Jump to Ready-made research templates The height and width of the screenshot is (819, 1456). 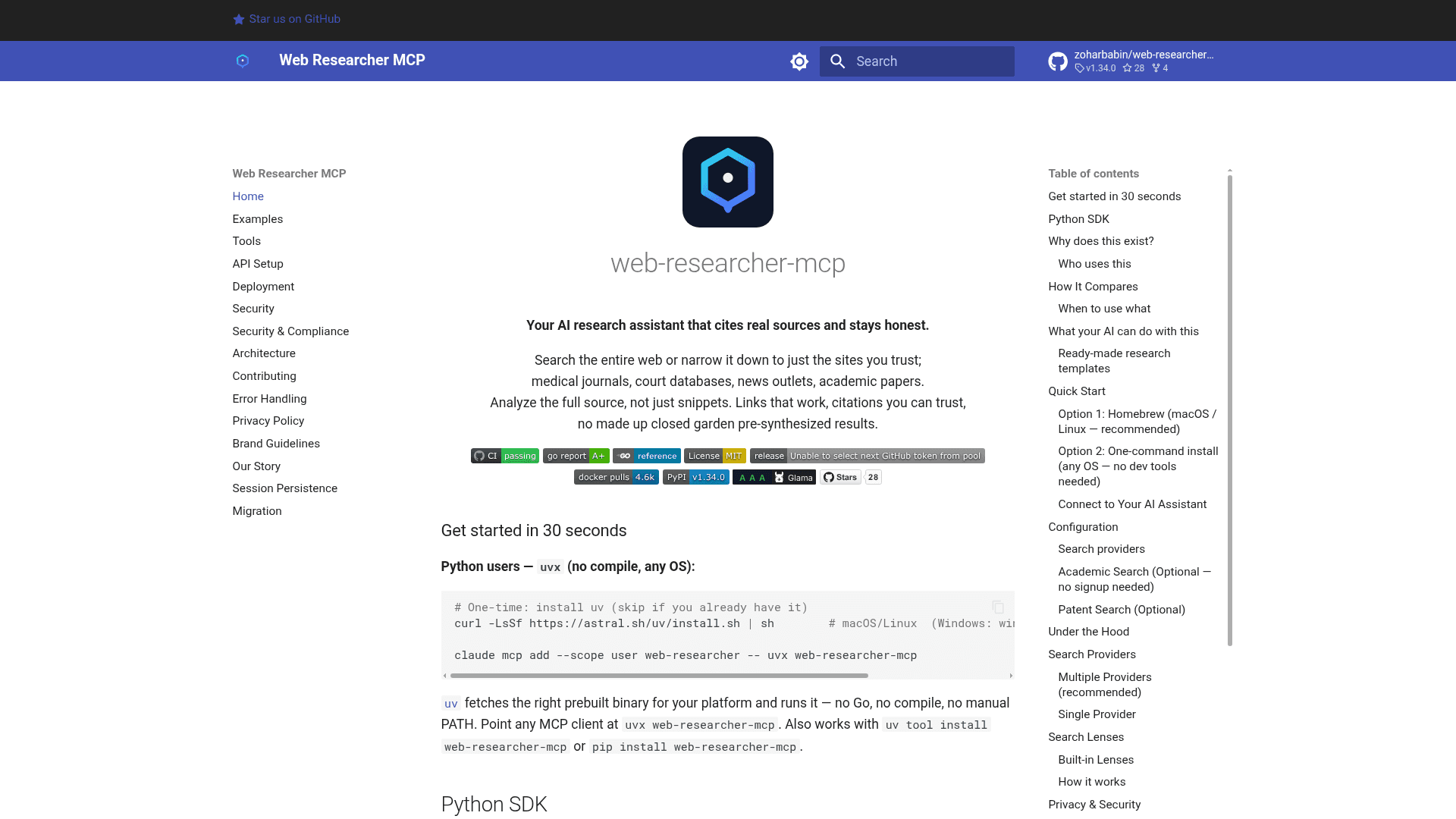point(1114,361)
